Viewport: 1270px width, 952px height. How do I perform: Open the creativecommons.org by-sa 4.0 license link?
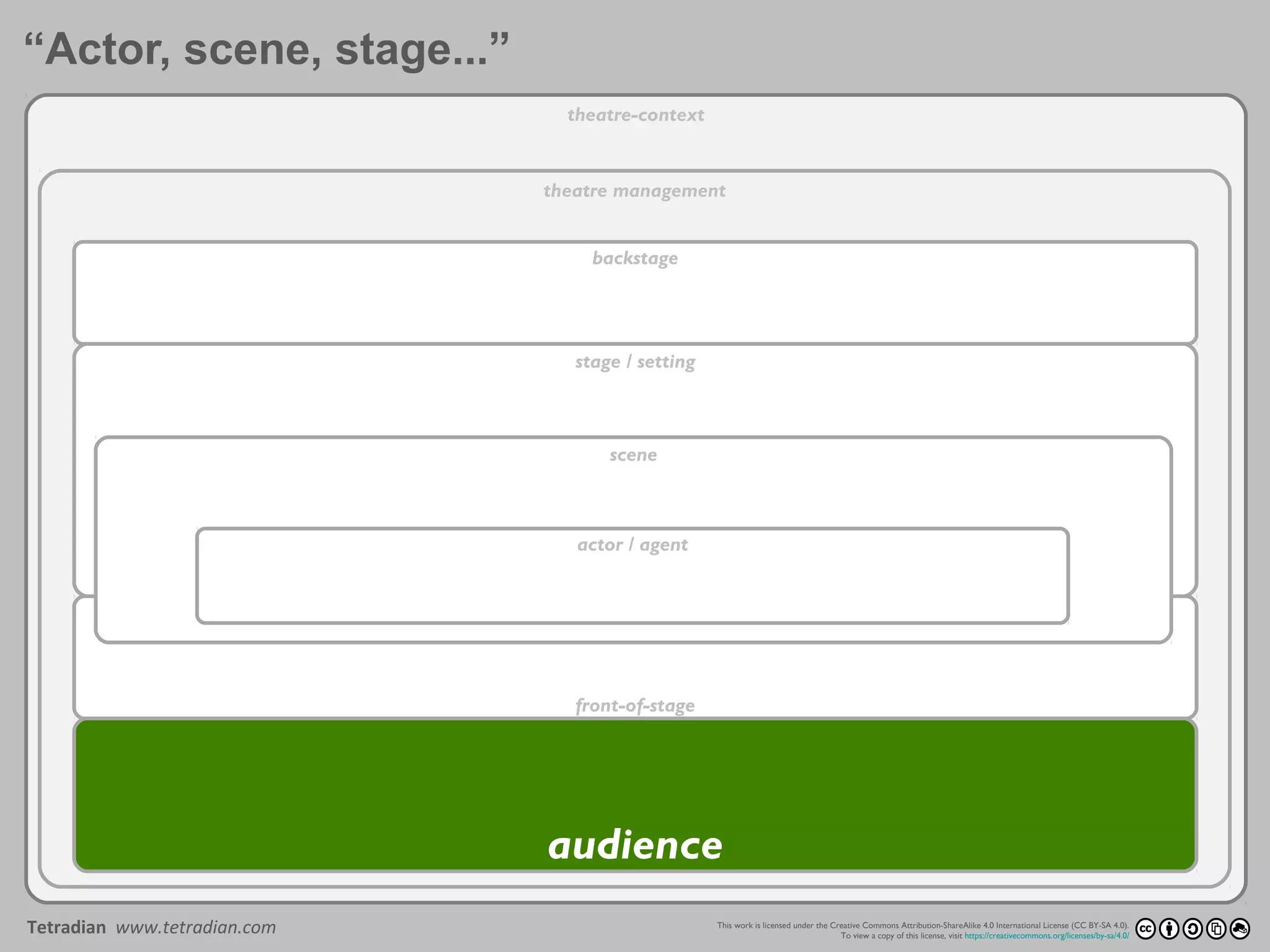1047,936
